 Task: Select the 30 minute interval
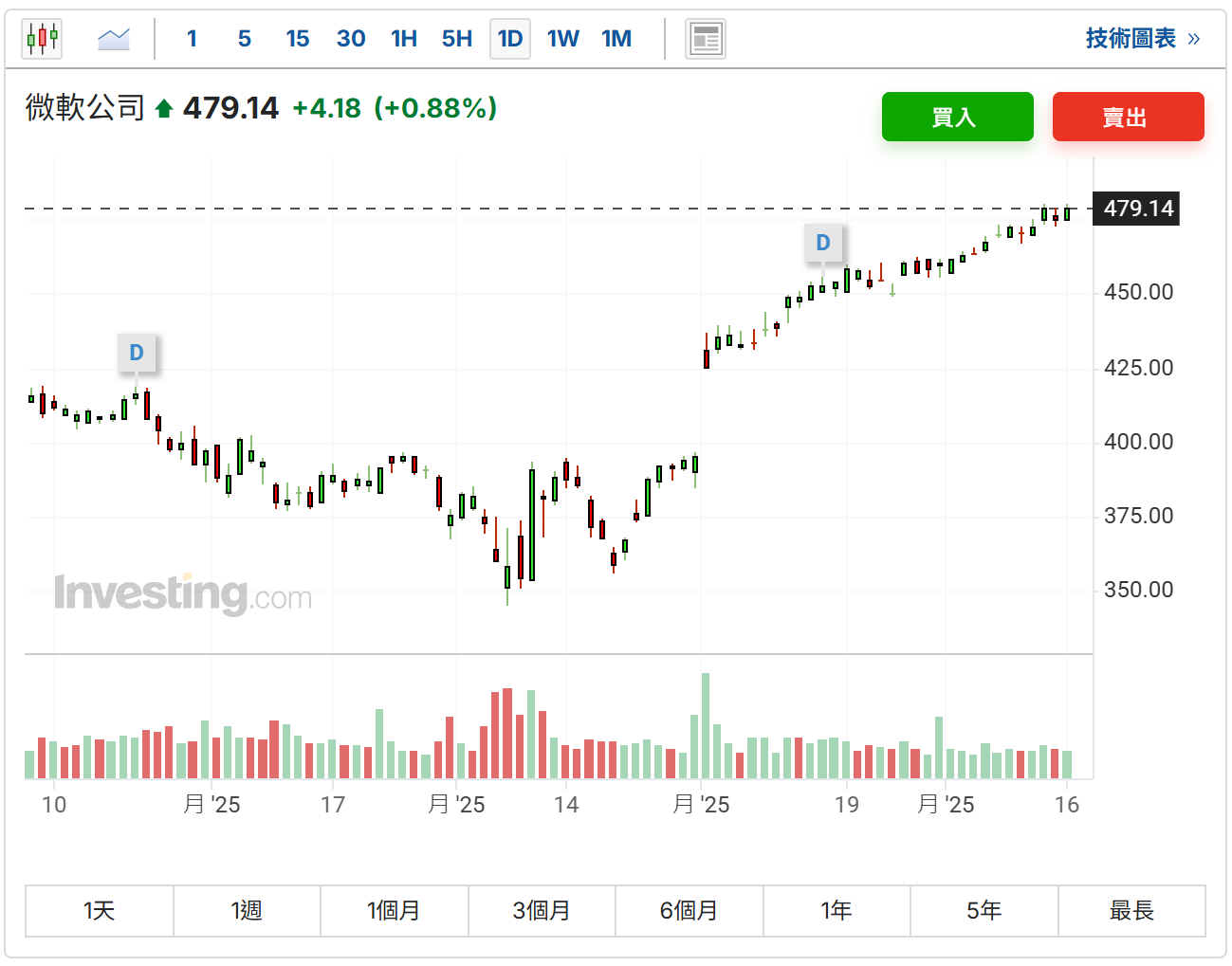[351, 39]
